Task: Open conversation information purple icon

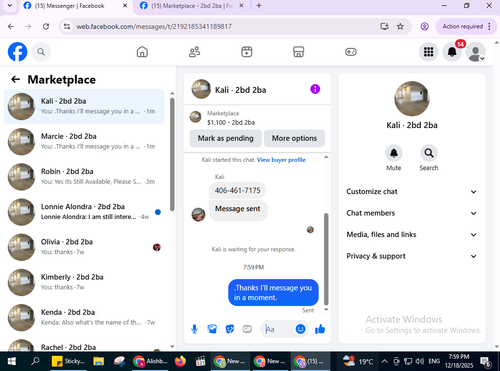Action: [315, 89]
